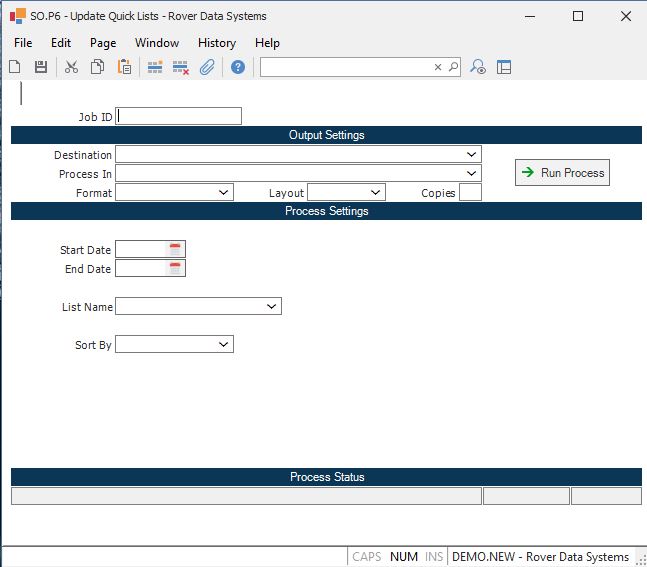Expand the Destination dropdown

point(471,155)
